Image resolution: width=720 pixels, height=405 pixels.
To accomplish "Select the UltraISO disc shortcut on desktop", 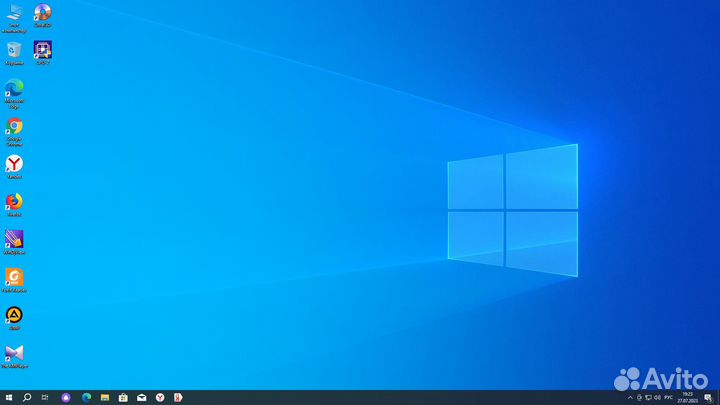I will point(43,15).
